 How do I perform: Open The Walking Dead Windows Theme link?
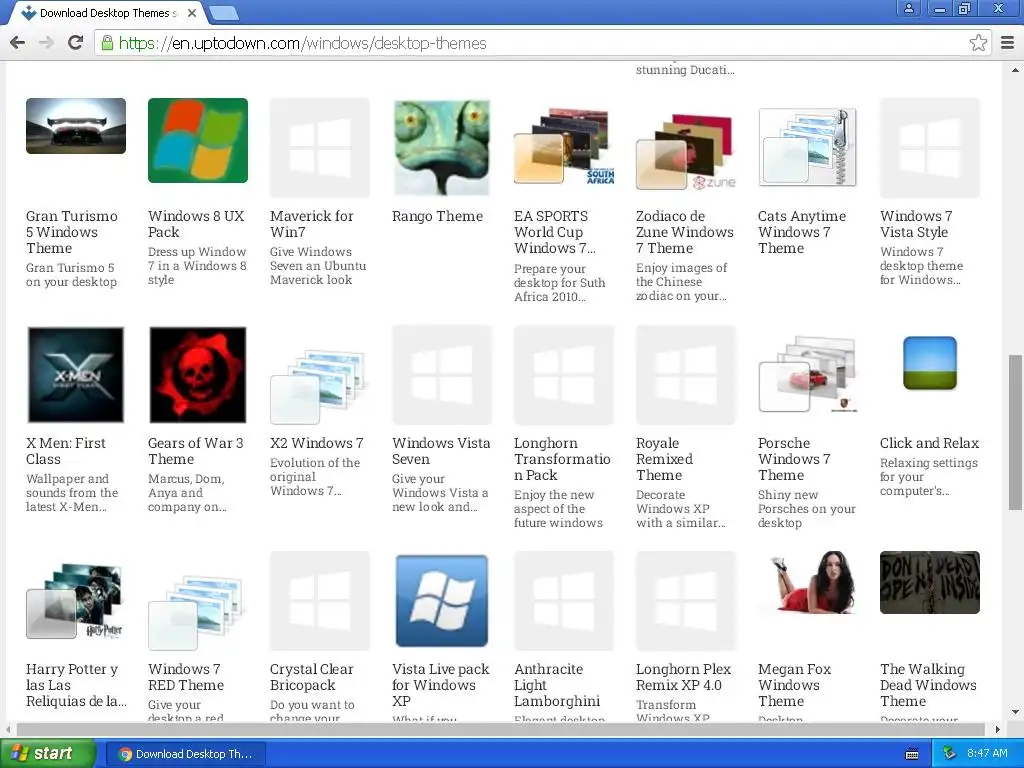click(x=928, y=684)
